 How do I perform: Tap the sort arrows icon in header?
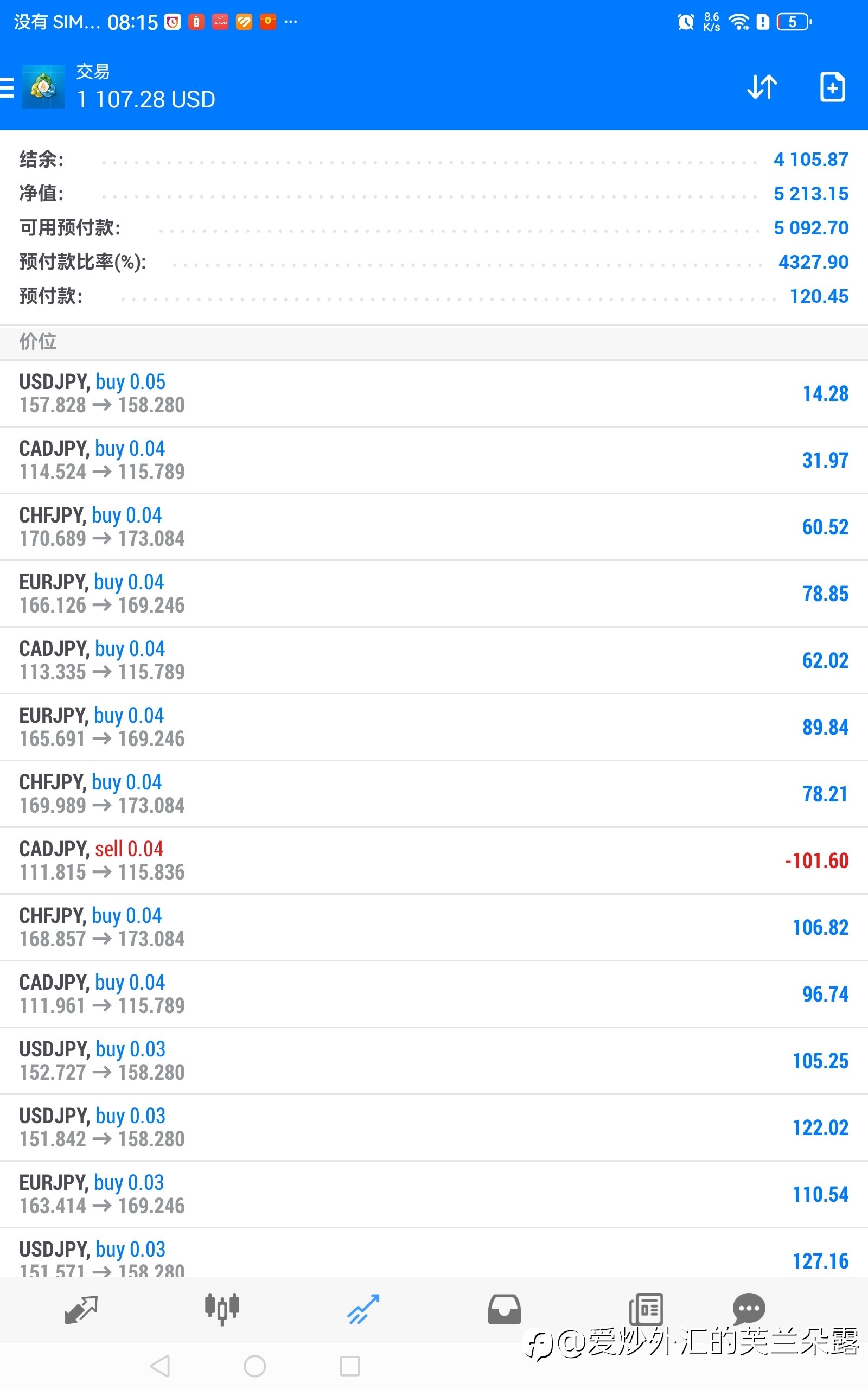pyautogui.click(x=762, y=87)
